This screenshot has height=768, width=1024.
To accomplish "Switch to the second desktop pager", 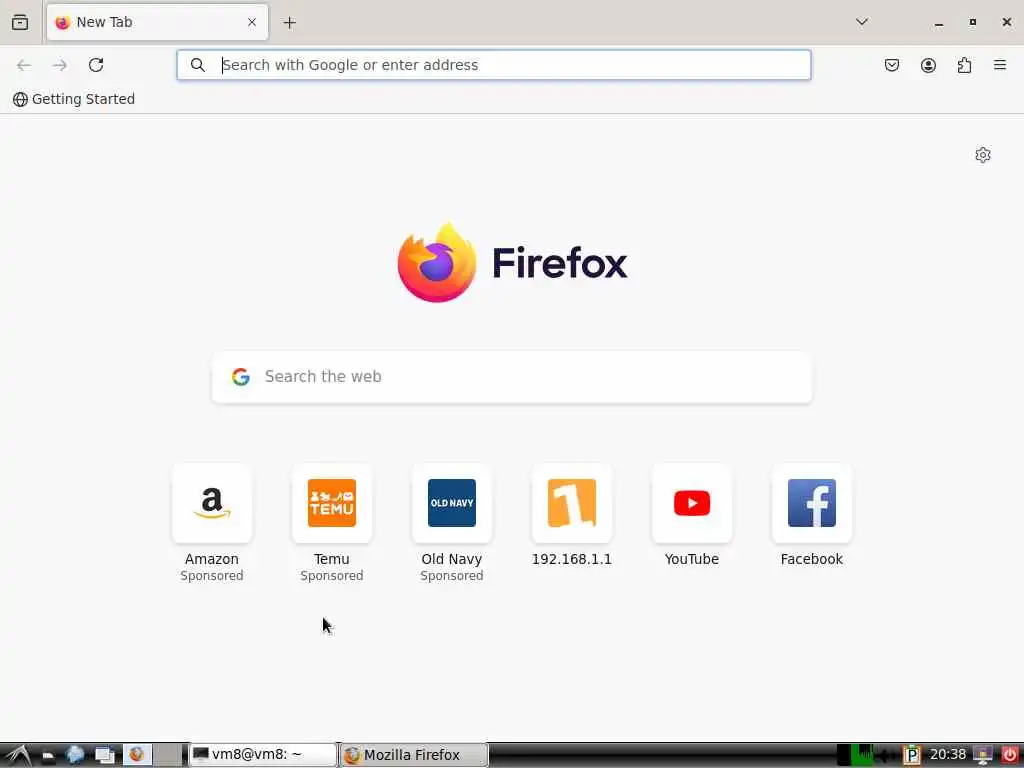I will pos(168,755).
